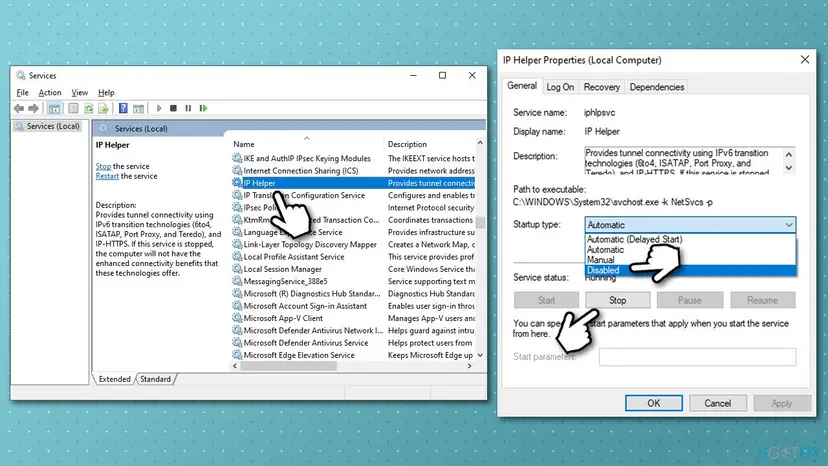This screenshot has width=828, height=466.
Task: Switch to the Recovery tab
Action: 601,87
